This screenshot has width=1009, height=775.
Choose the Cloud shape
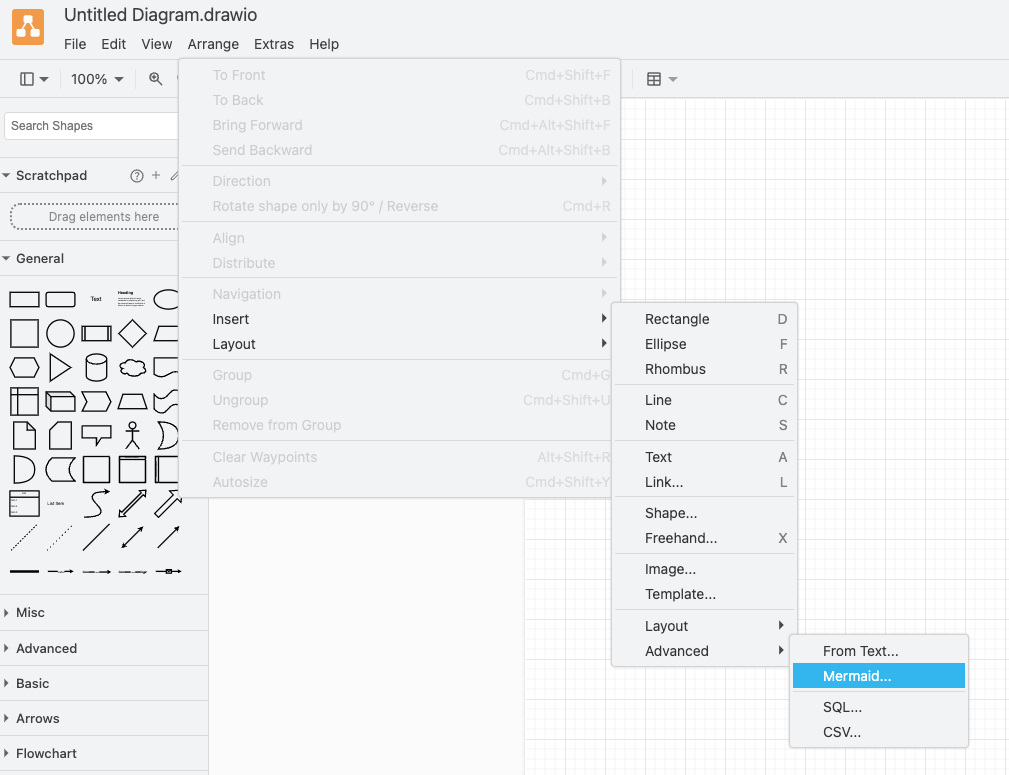(133, 368)
